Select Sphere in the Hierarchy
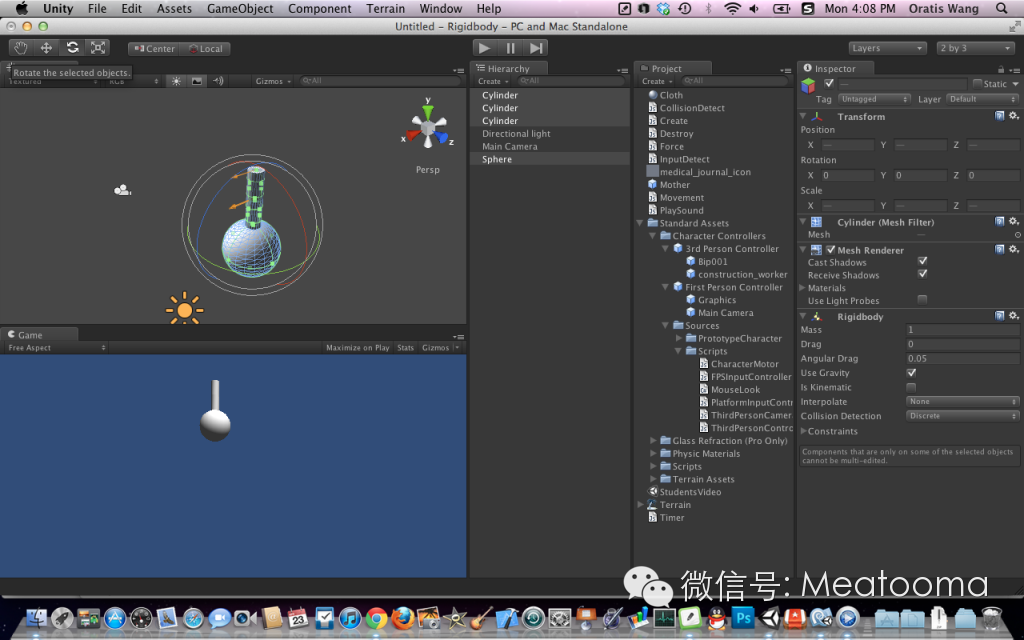The width and height of the screenshot is (1024, 640). (x=550, y=159)
